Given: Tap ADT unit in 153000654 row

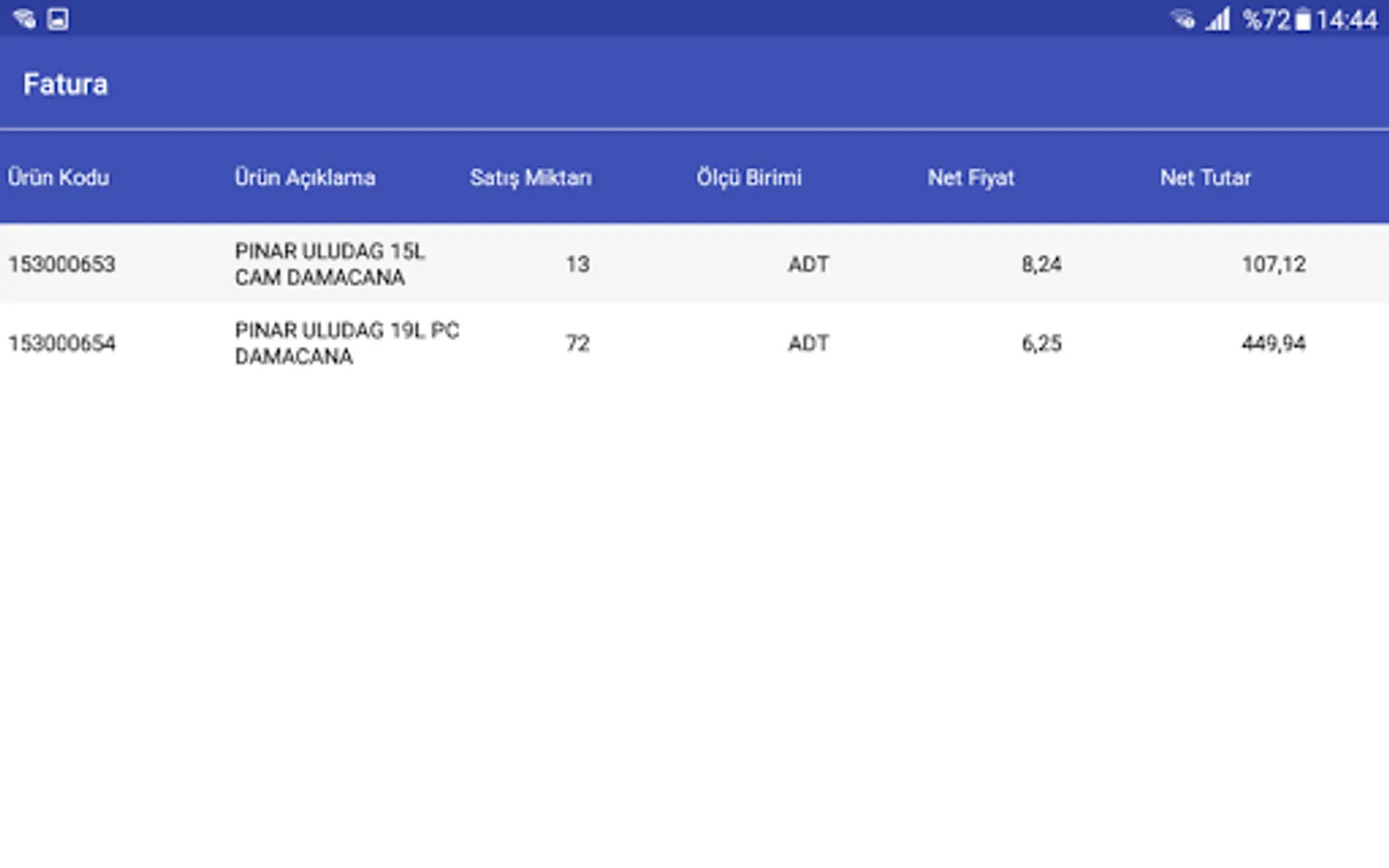Looking at the screenshot, I should (x=808, y=343).
